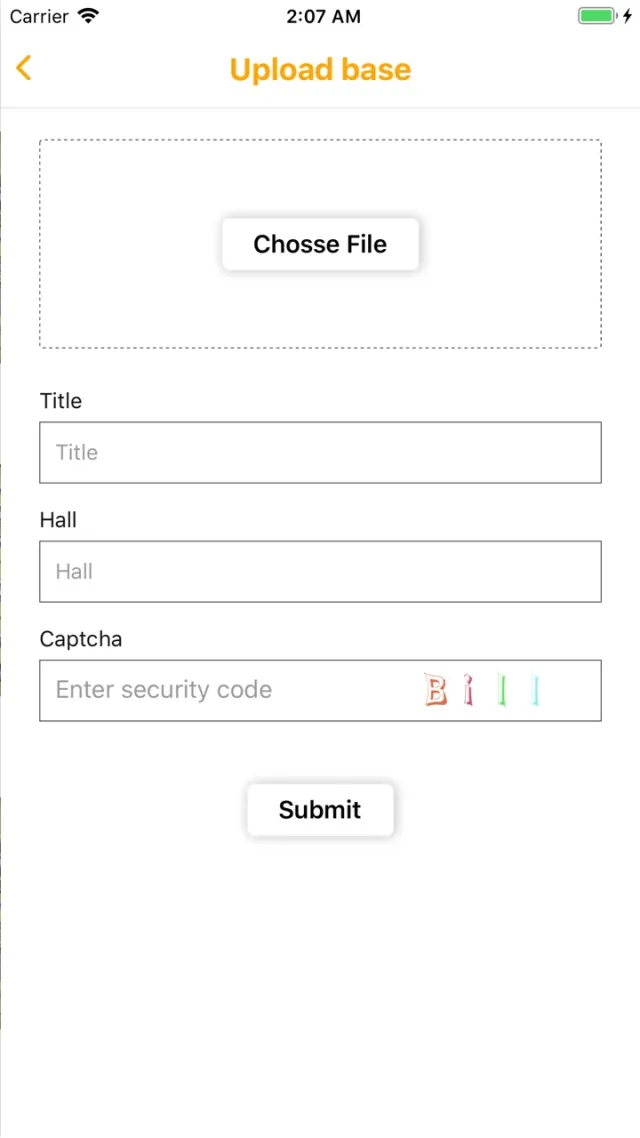Tap the Upload base page heading

[x=320, y=69]
